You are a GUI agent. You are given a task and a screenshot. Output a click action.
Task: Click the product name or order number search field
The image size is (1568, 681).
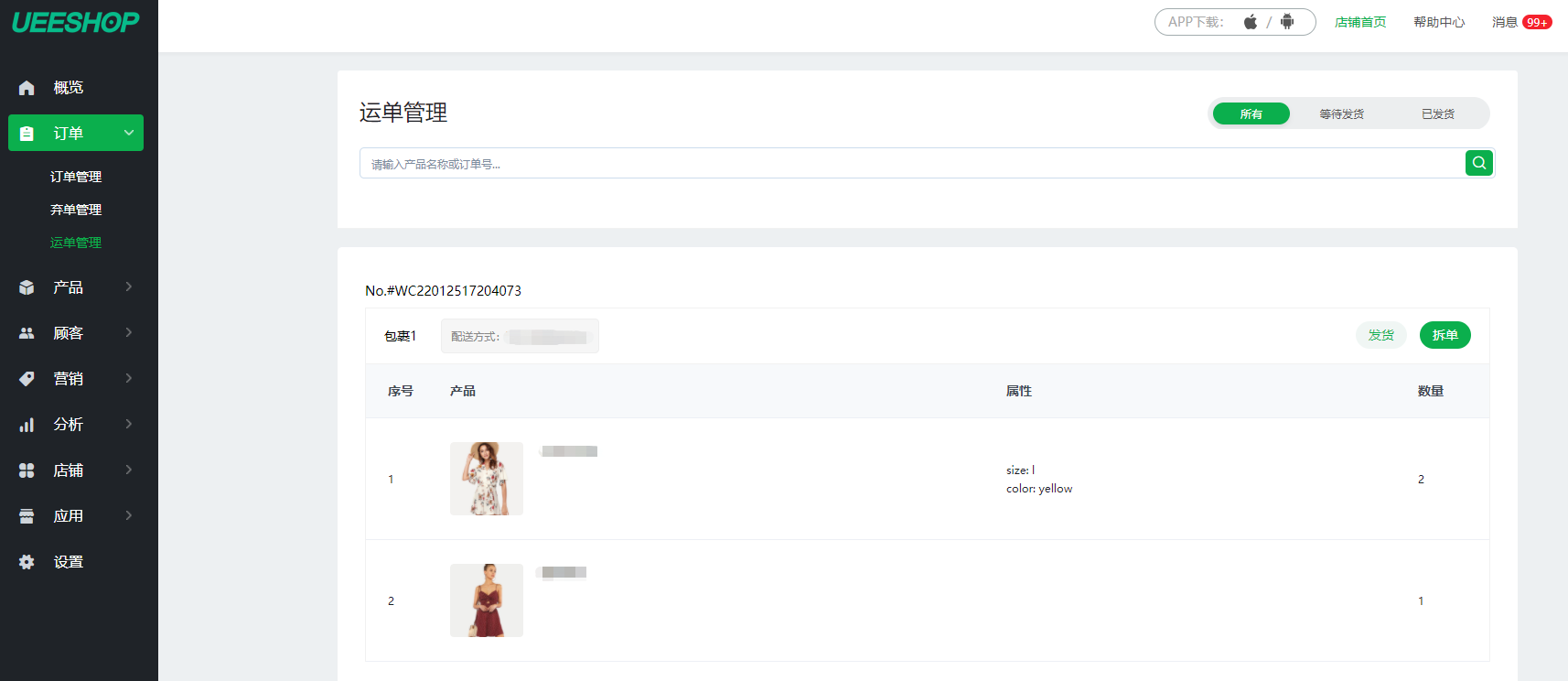pos(911,164)
